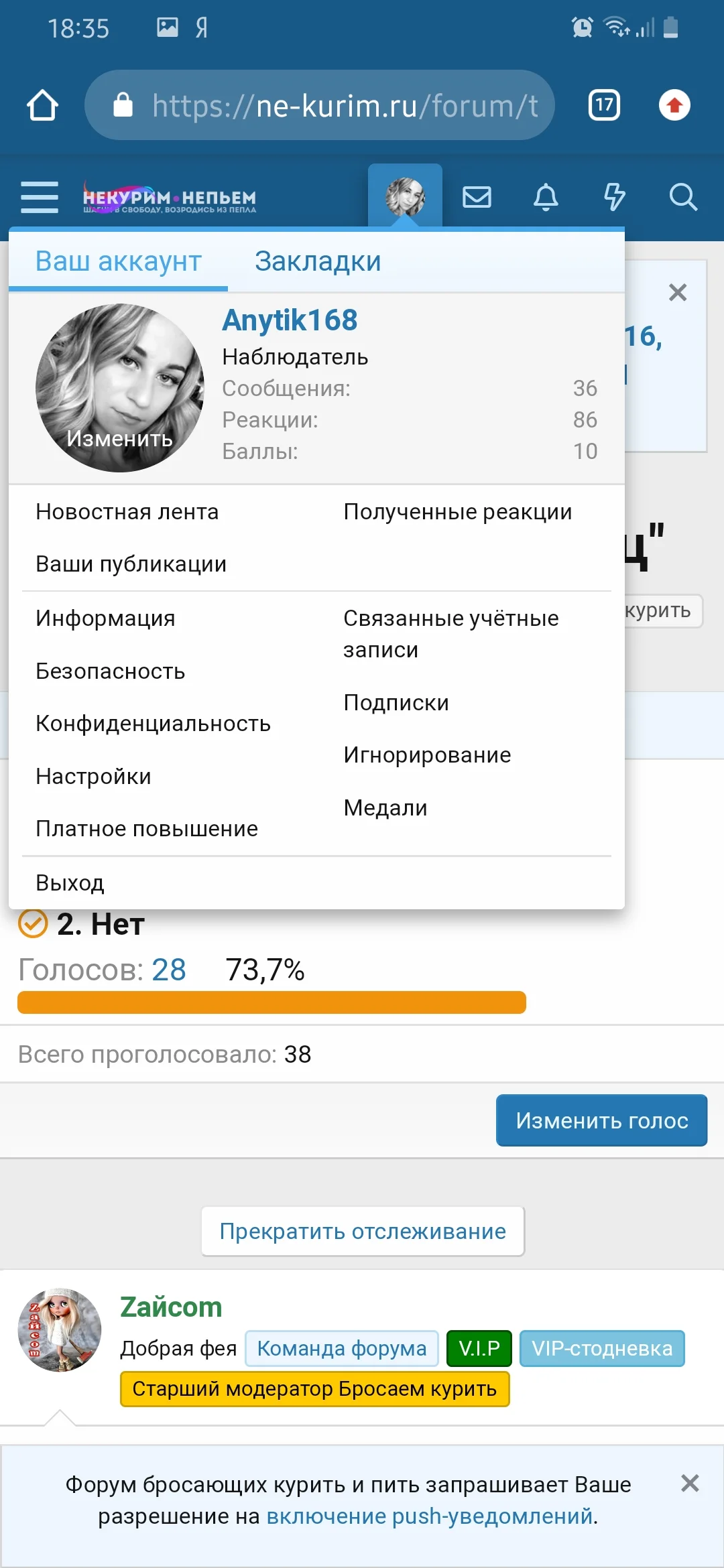Tap the red browser update arrow icon

[x=674, y=105]
